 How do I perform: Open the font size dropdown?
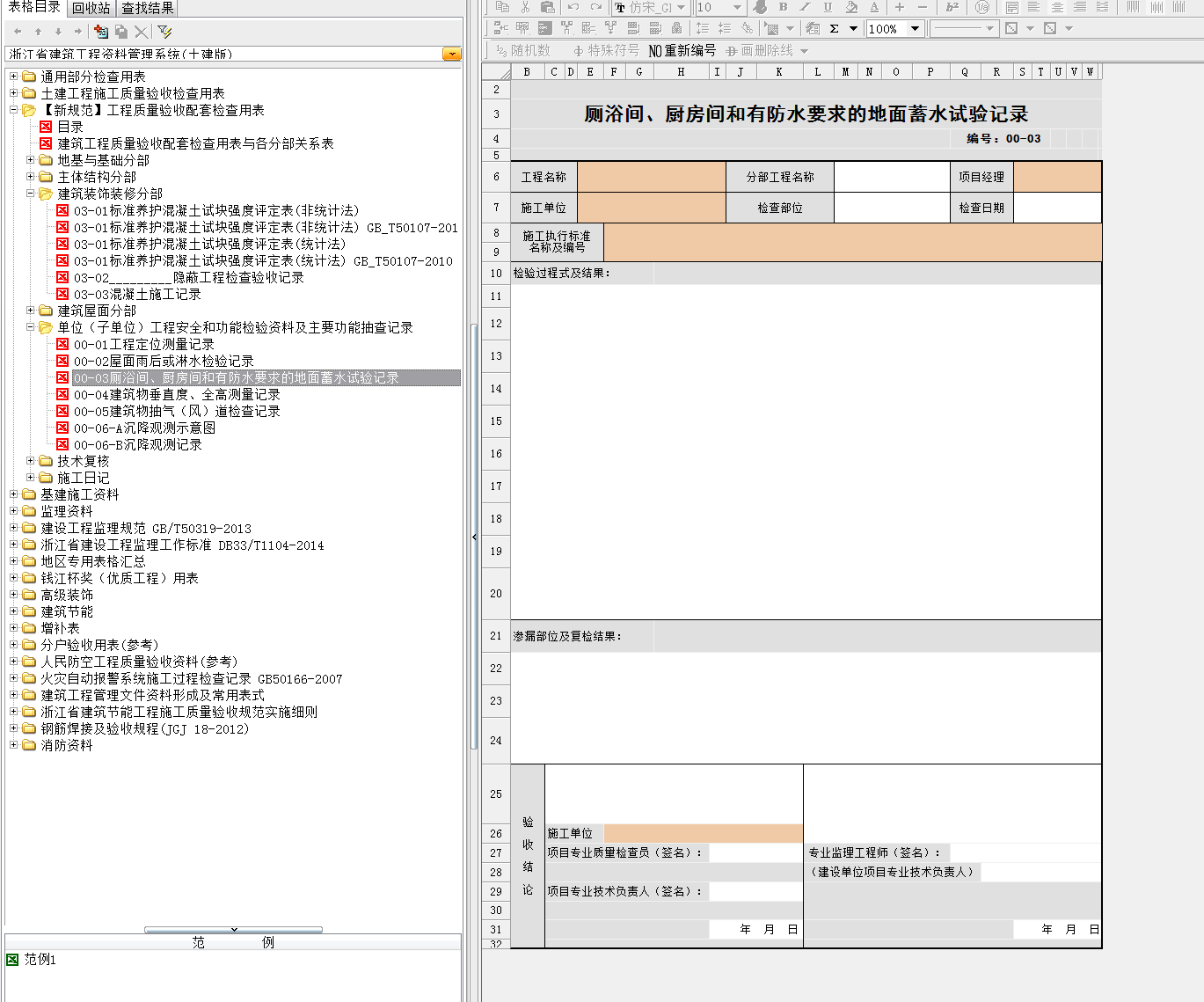pos(737,7)
